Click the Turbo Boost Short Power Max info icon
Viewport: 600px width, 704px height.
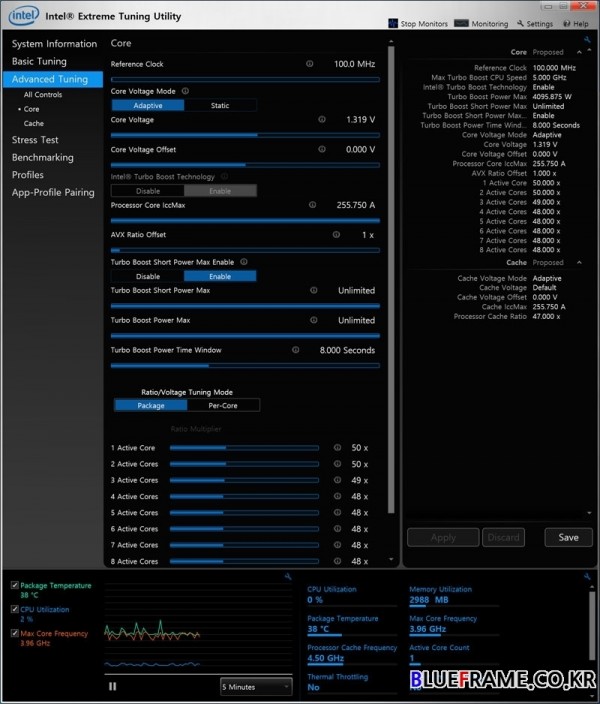[313, 290]
